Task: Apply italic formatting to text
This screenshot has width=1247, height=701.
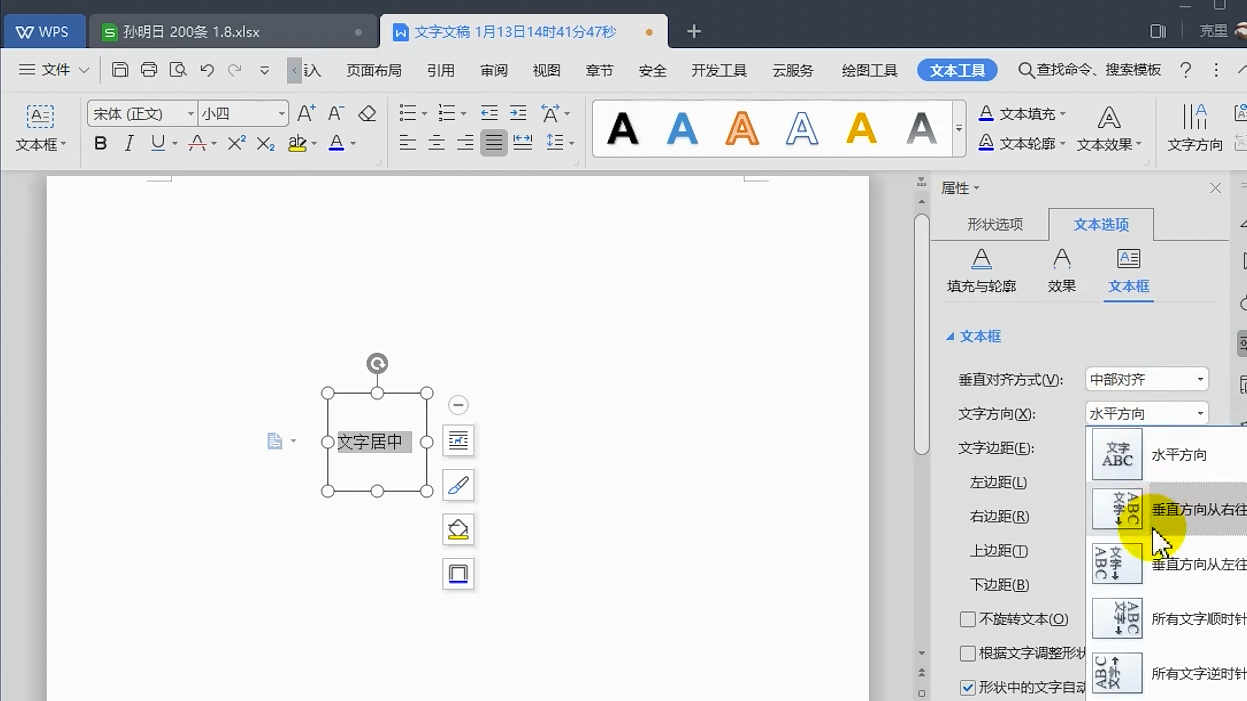Action: point(129,144)
